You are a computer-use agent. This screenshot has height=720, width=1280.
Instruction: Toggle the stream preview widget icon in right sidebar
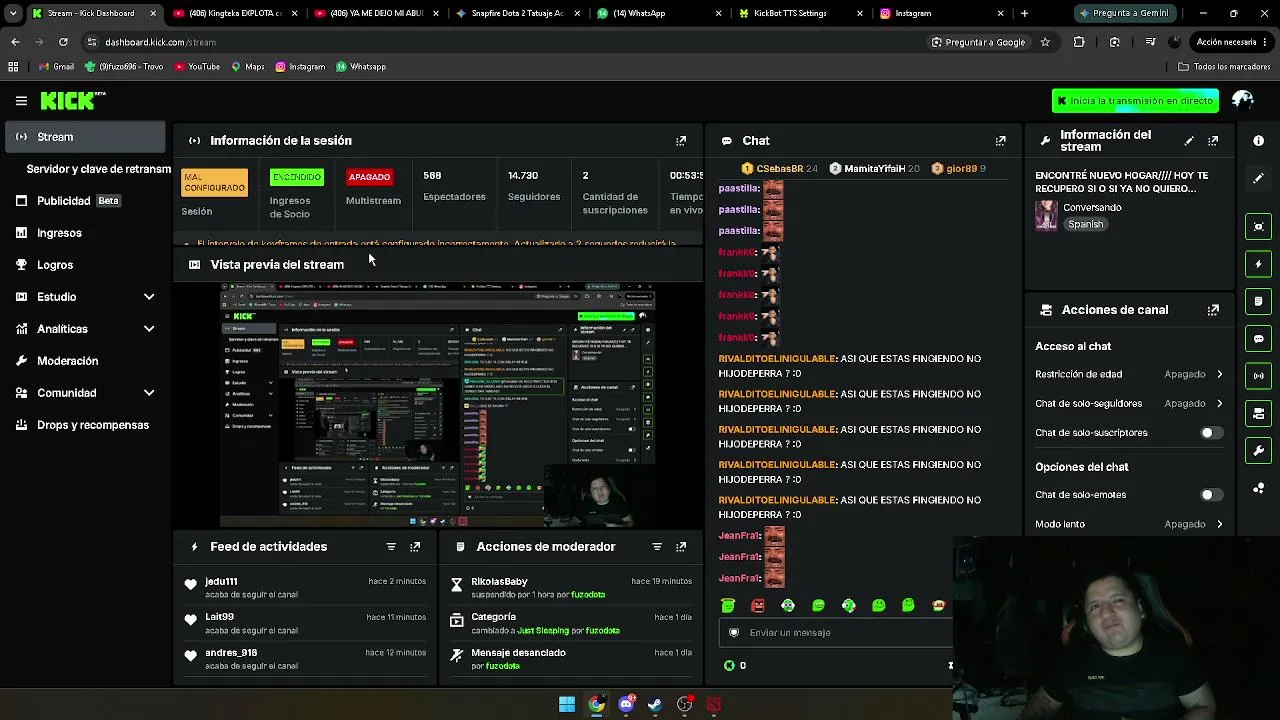1258,226
